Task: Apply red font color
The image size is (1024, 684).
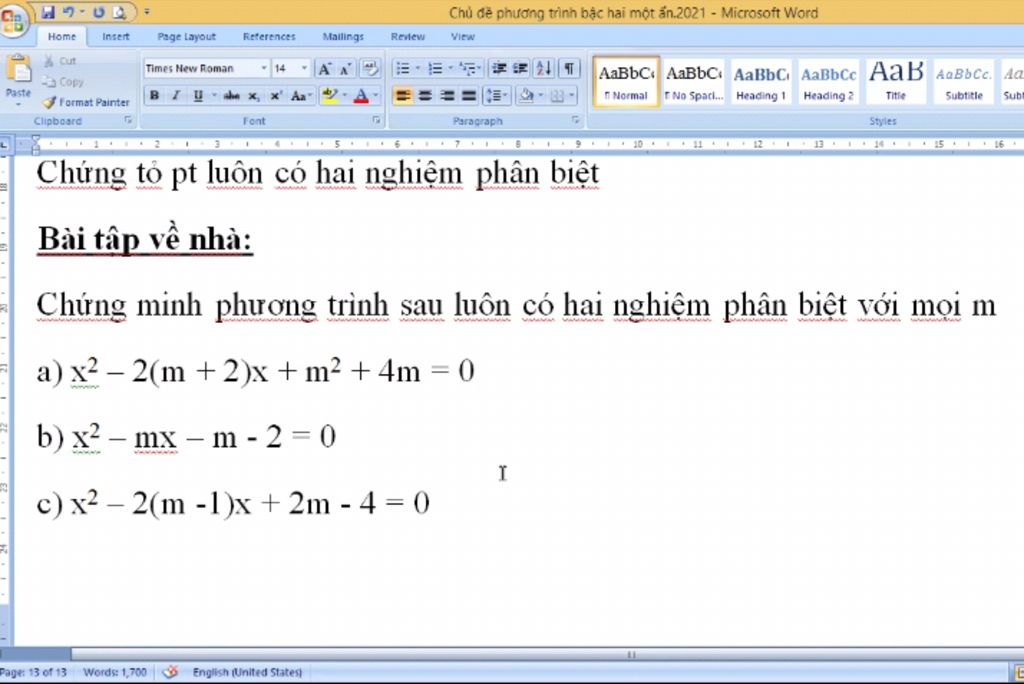Action: 361,96
